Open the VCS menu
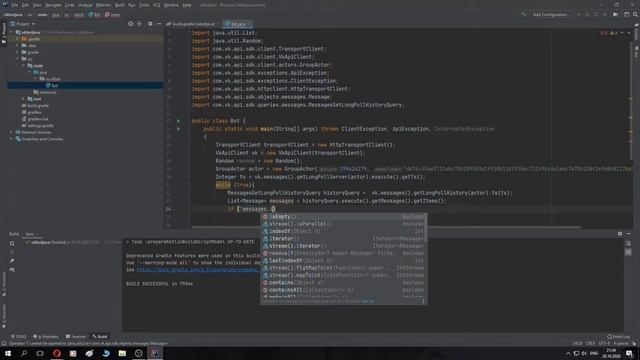This screenshot has width=640, height=360. click(x=157, y=5)
